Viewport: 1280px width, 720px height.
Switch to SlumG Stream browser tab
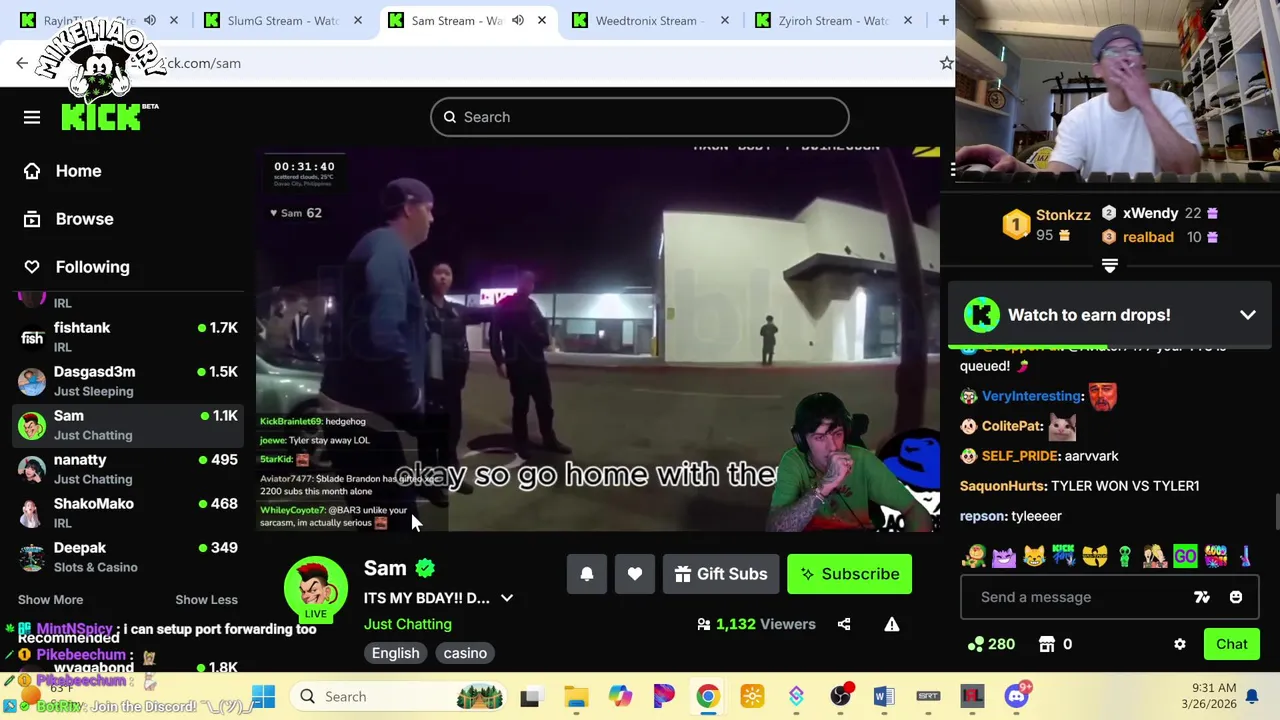[x=283, y=20]
